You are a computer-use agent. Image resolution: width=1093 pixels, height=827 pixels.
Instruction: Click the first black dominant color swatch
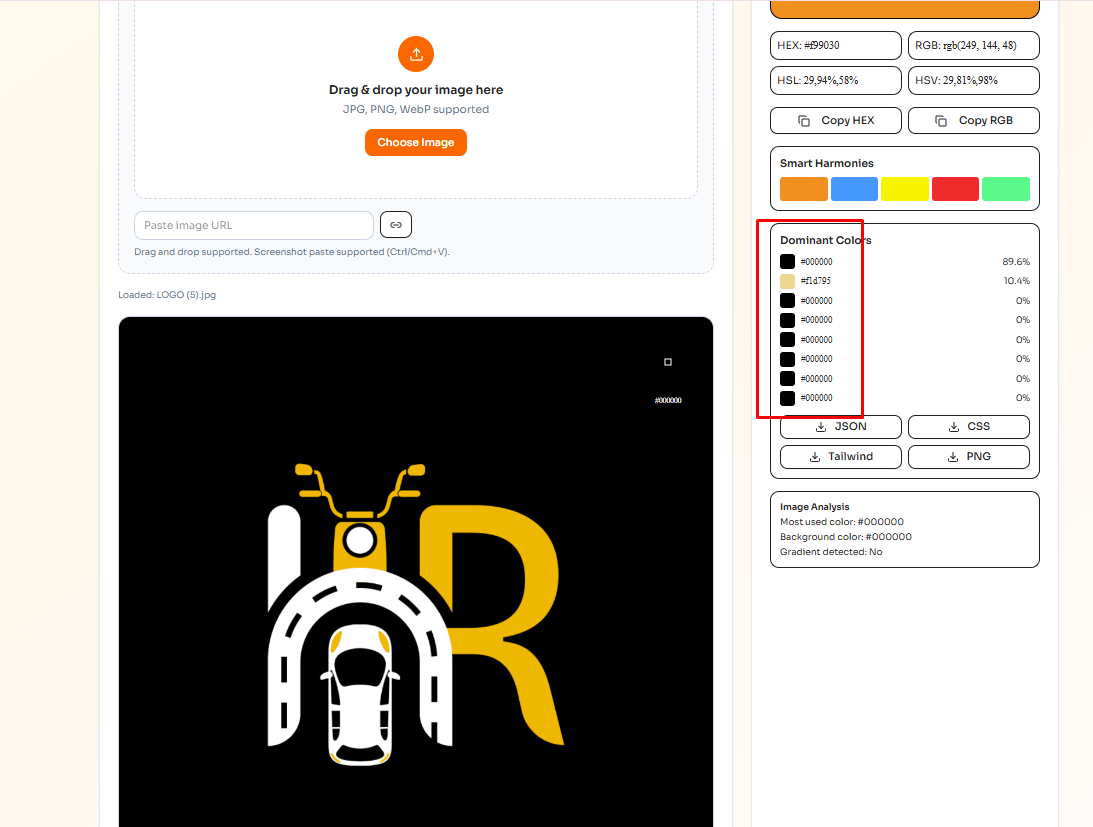[787, 261]
